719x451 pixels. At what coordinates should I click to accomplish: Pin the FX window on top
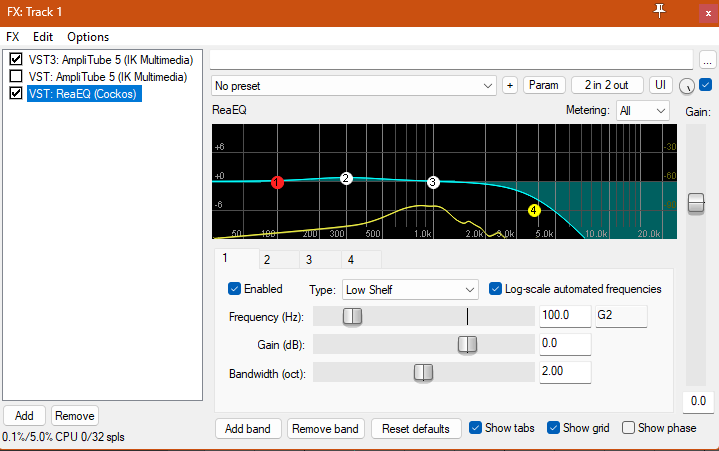658,10
